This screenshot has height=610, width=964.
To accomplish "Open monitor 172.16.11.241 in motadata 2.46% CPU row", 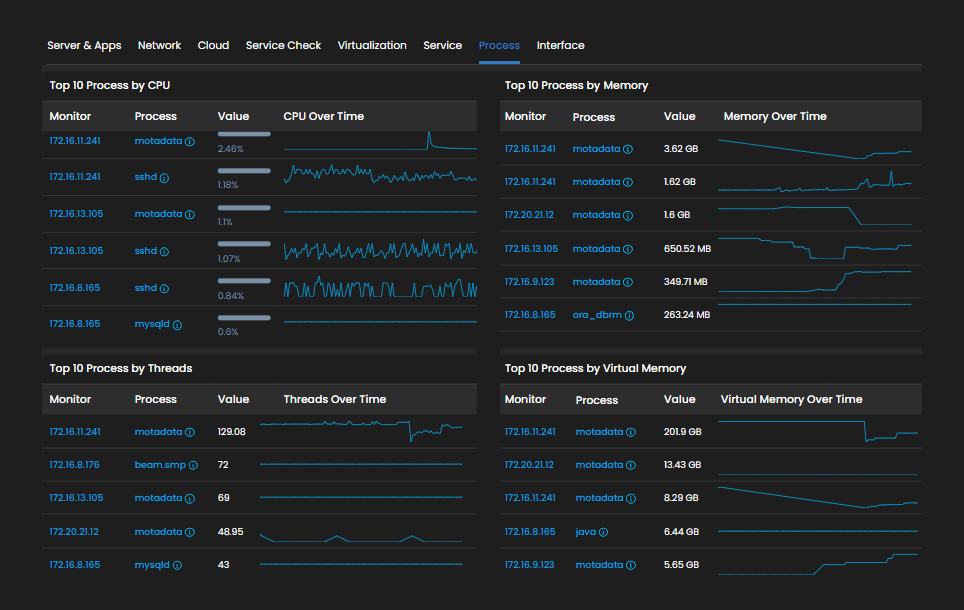I will [x=75, y=141].
